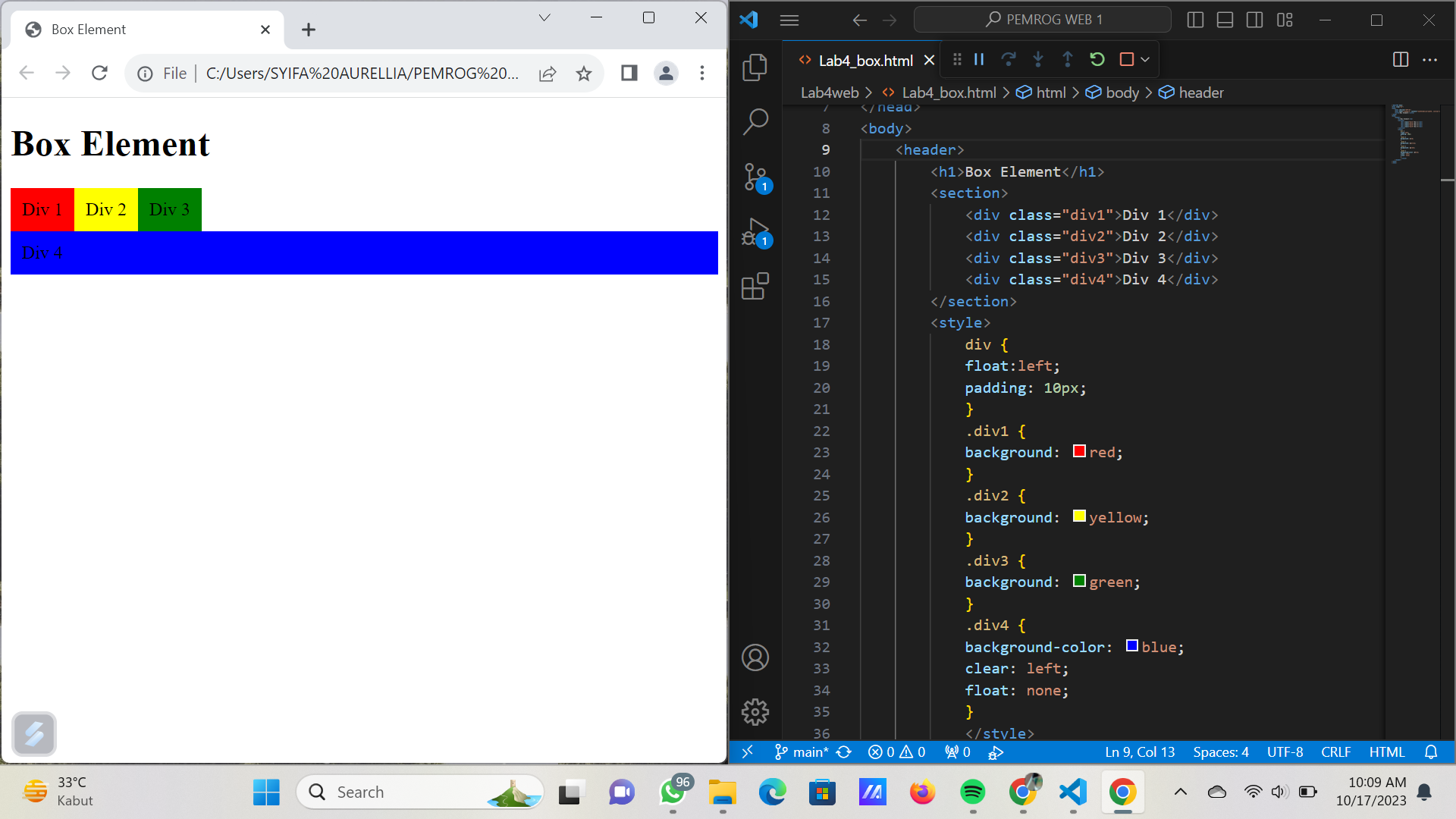Open Source Control showing one pending change
The width and height of the screenshot is (1456, 819).
[x=756, y=177]
